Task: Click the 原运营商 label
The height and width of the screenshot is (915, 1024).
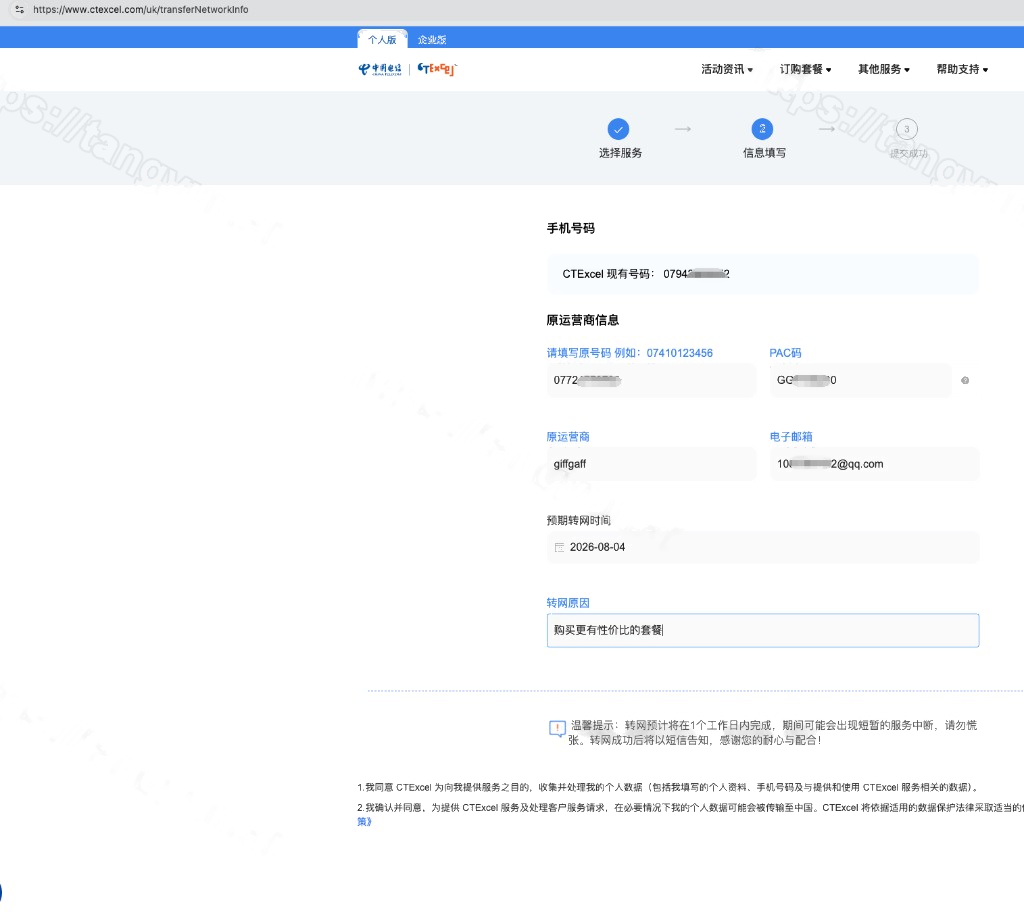Action: [x=568, y=437]
